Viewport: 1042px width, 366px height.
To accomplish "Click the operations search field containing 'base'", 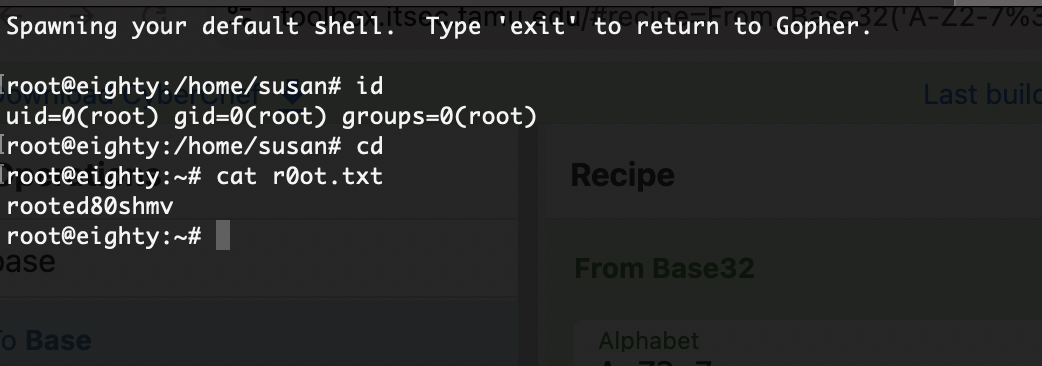I will [x=259, y=260].
